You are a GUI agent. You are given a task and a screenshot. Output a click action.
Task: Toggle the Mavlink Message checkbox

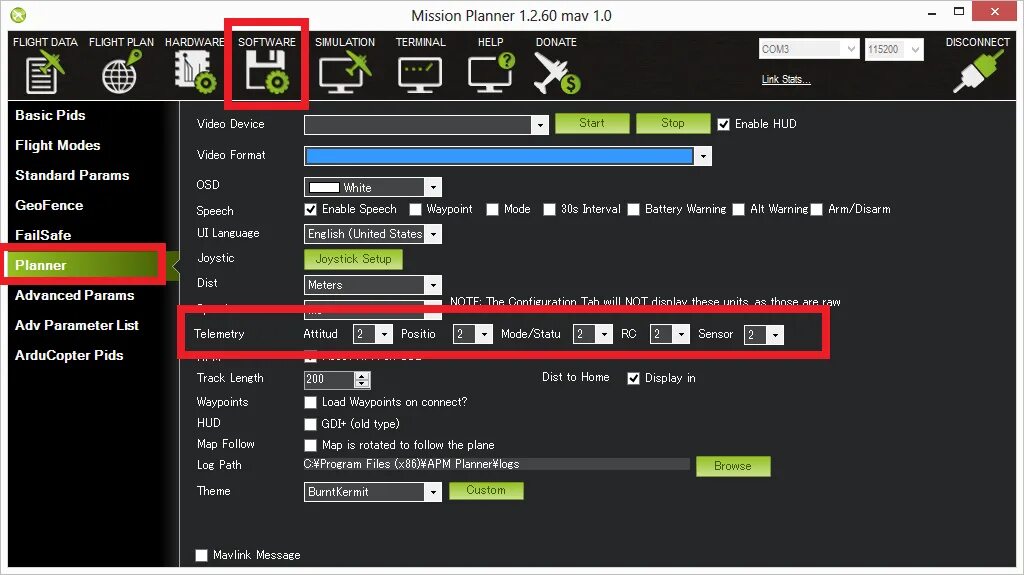[201, 555]
